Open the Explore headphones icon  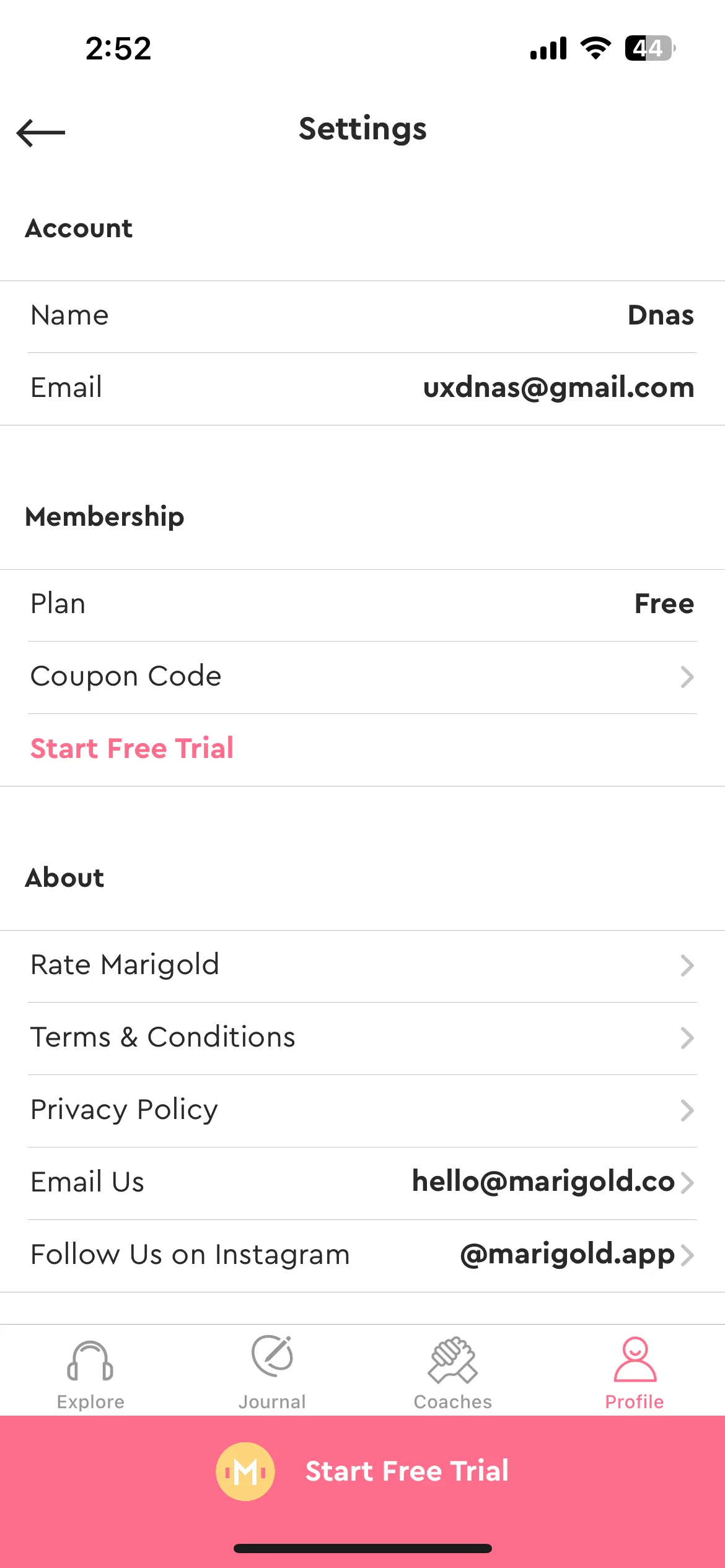click(x=90, y=1361)
